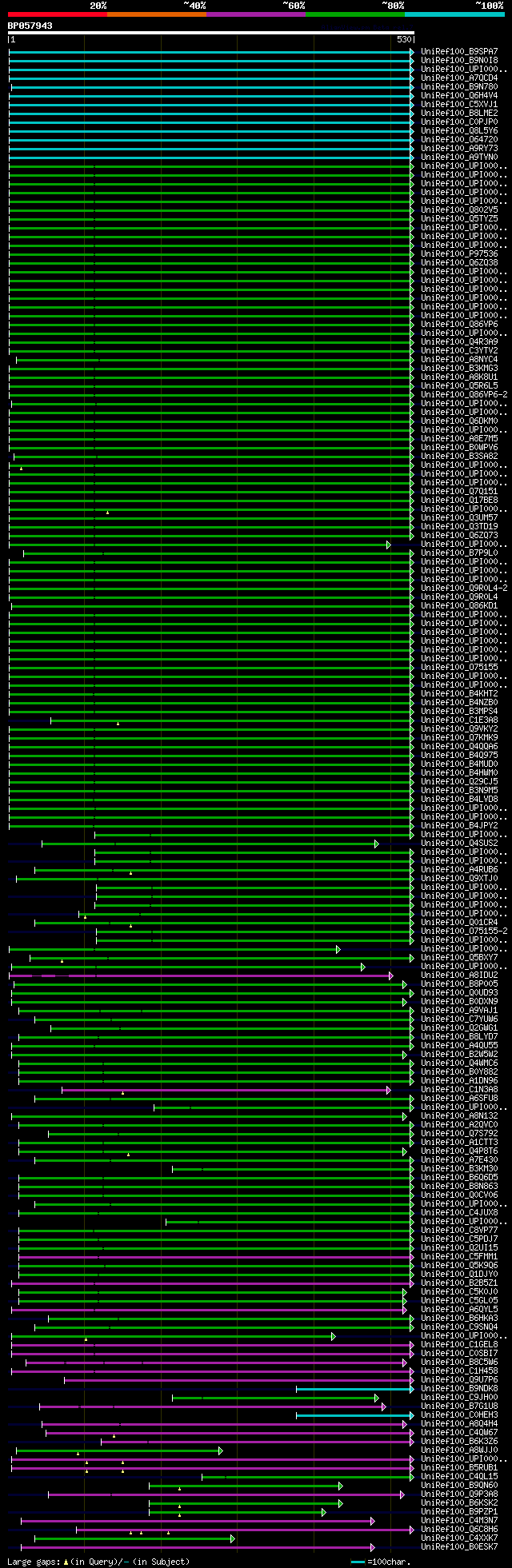
Task: Open hit UniRef100_B9N0I8
Action: [x=459, y=61]
